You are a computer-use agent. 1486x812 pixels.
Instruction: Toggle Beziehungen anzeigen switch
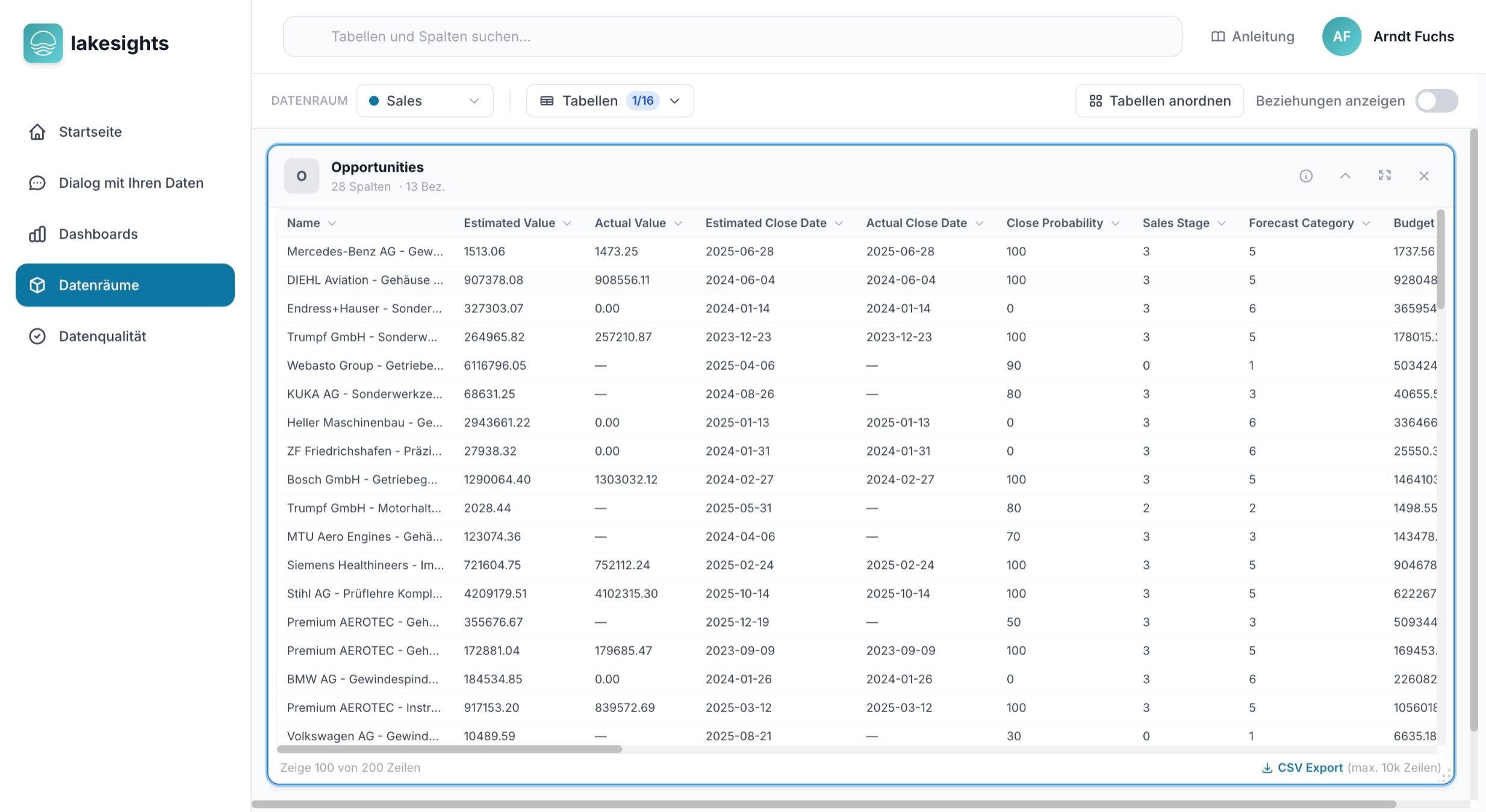coord(1436,101)
